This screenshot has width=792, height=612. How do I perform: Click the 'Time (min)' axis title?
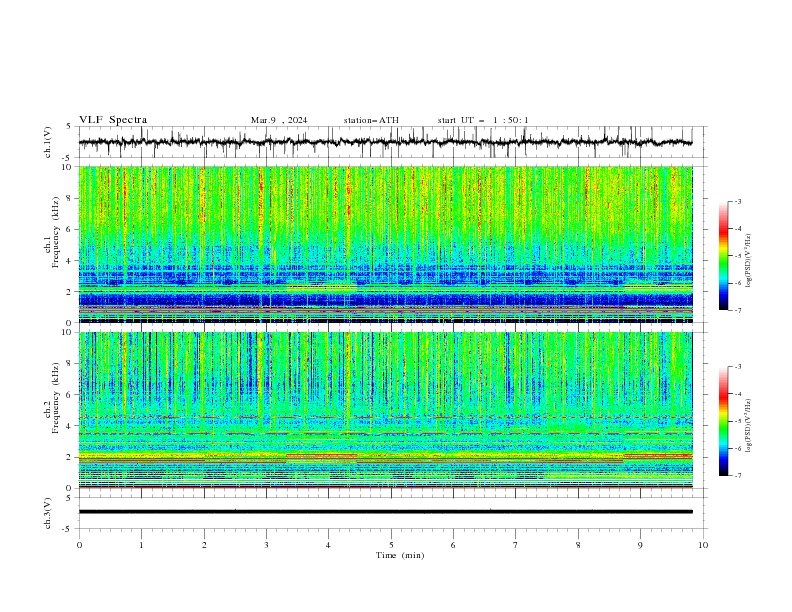(x=400, y=555)
